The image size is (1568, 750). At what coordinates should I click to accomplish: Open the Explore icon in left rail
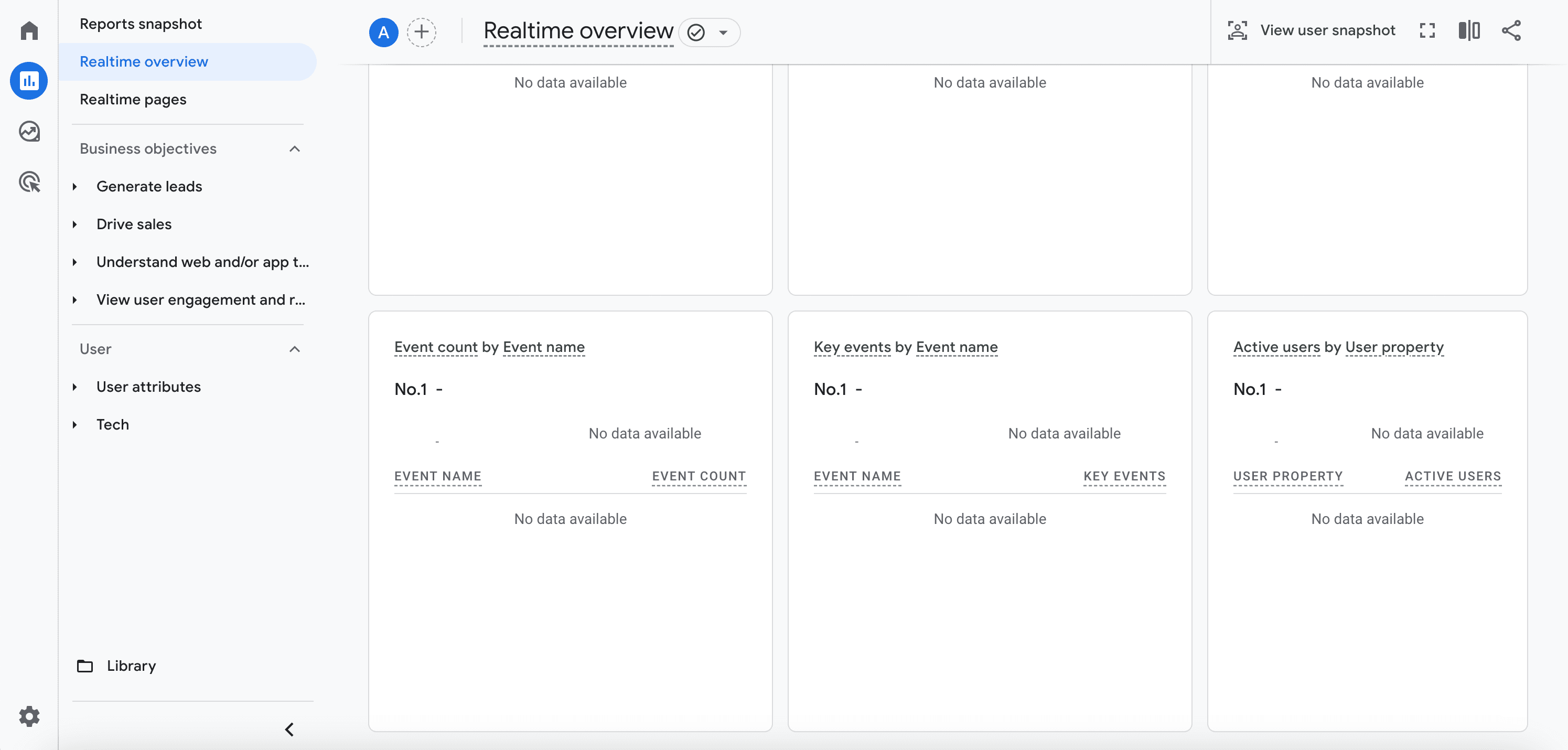[x=29, y=132]
